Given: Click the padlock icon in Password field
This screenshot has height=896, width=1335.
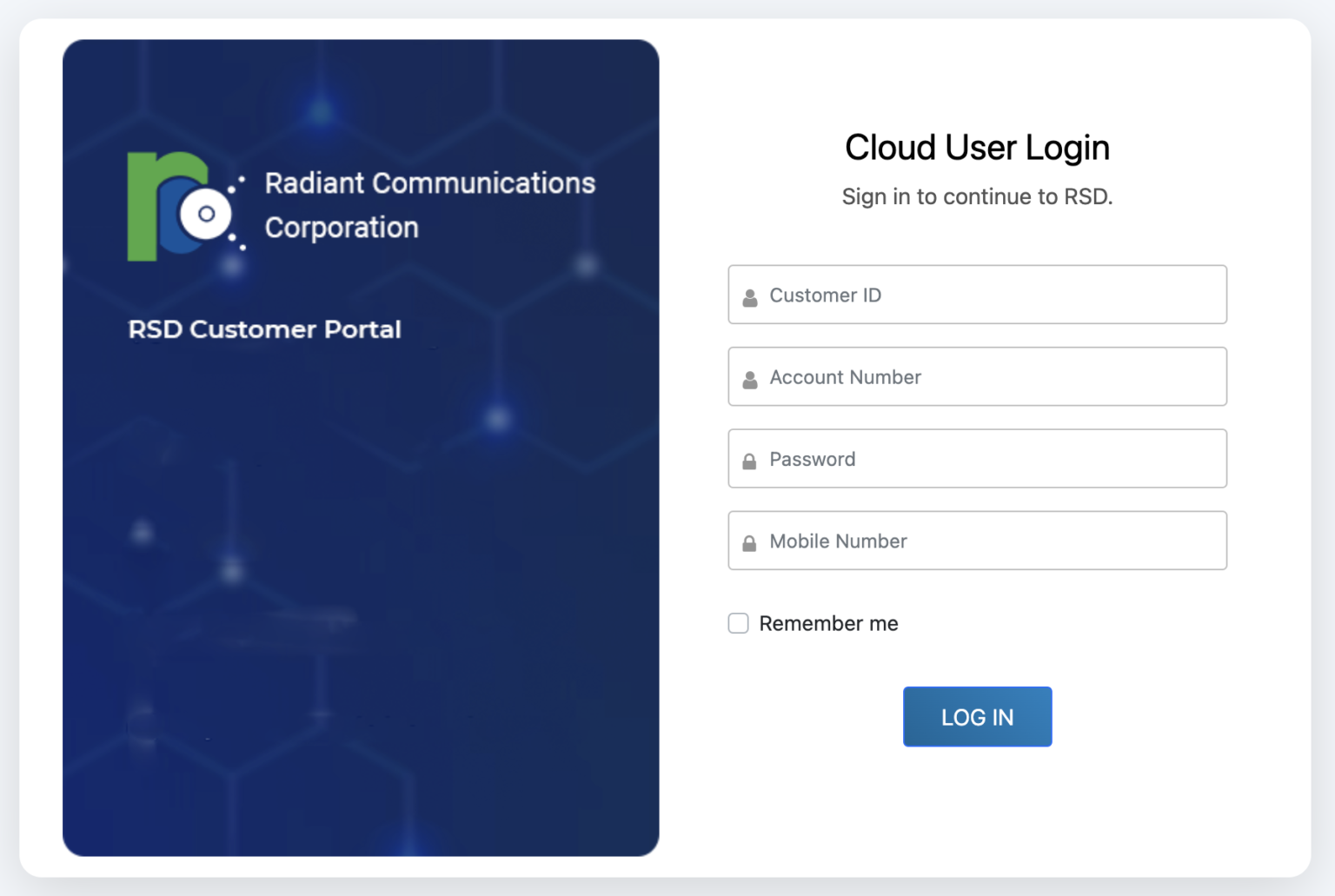Looking at the screenshot, I should 748,459.
